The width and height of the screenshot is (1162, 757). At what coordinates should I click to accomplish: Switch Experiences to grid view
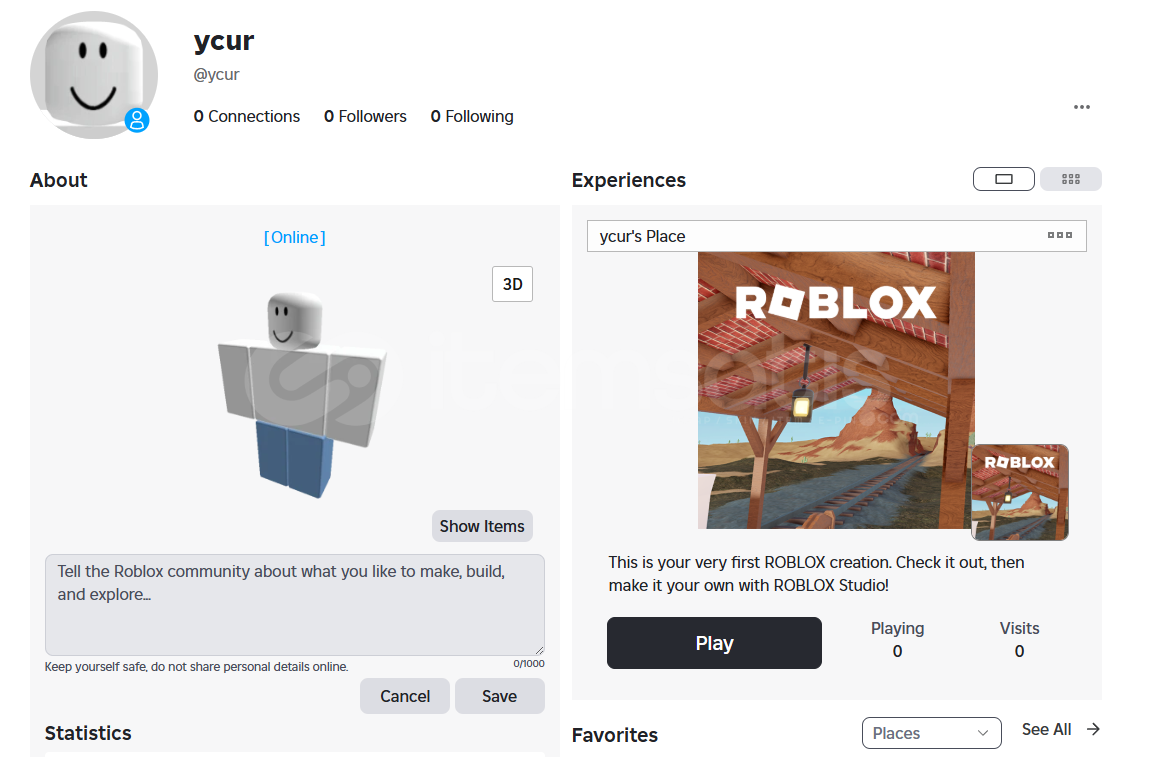[x=1070, y=179]
